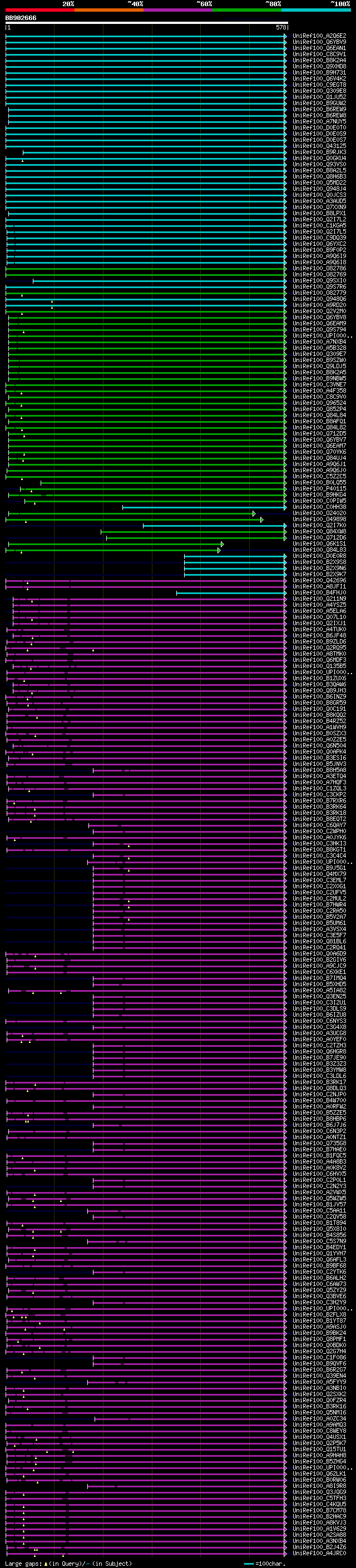
Task: Select UniRef100_Q135B5 label
Action: click(x=319, y=666)
